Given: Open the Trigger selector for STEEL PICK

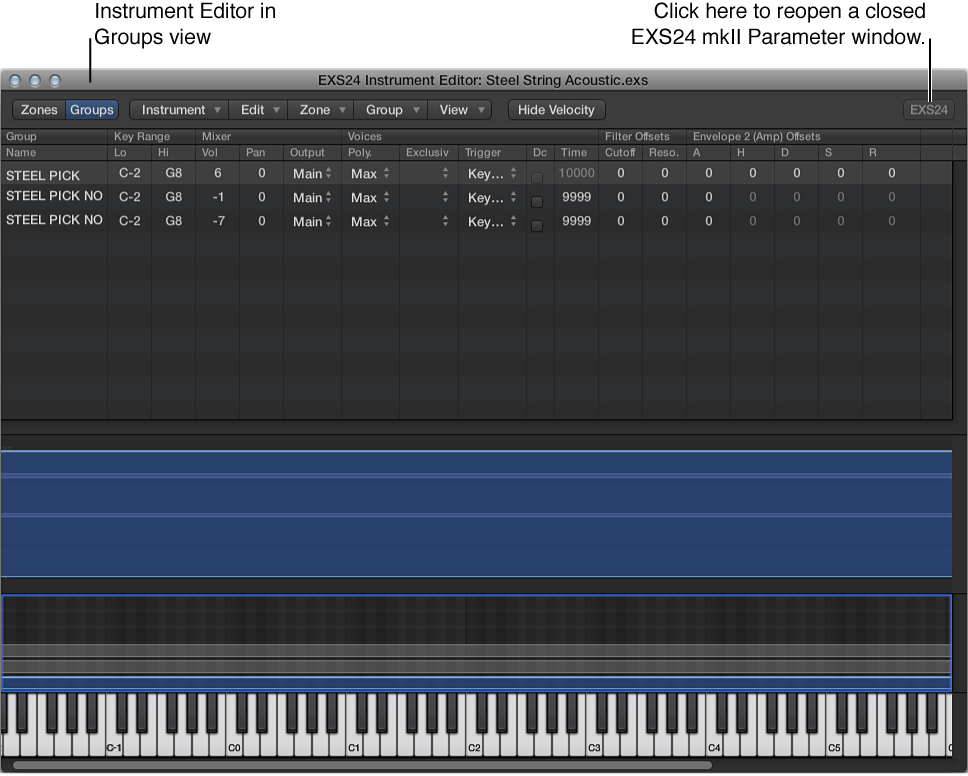Looking at the screenshot, I should (x=491, y=174).
